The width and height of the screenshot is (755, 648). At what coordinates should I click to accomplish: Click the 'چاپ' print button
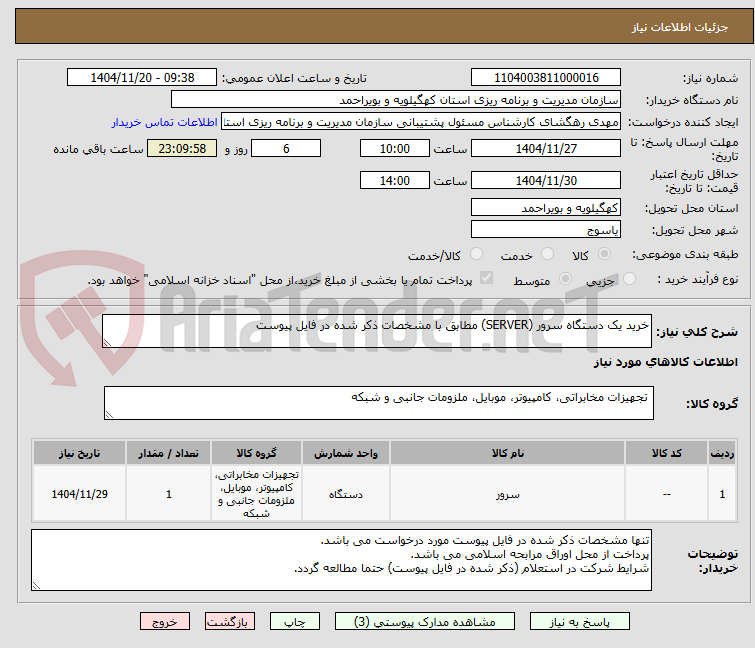295,622
